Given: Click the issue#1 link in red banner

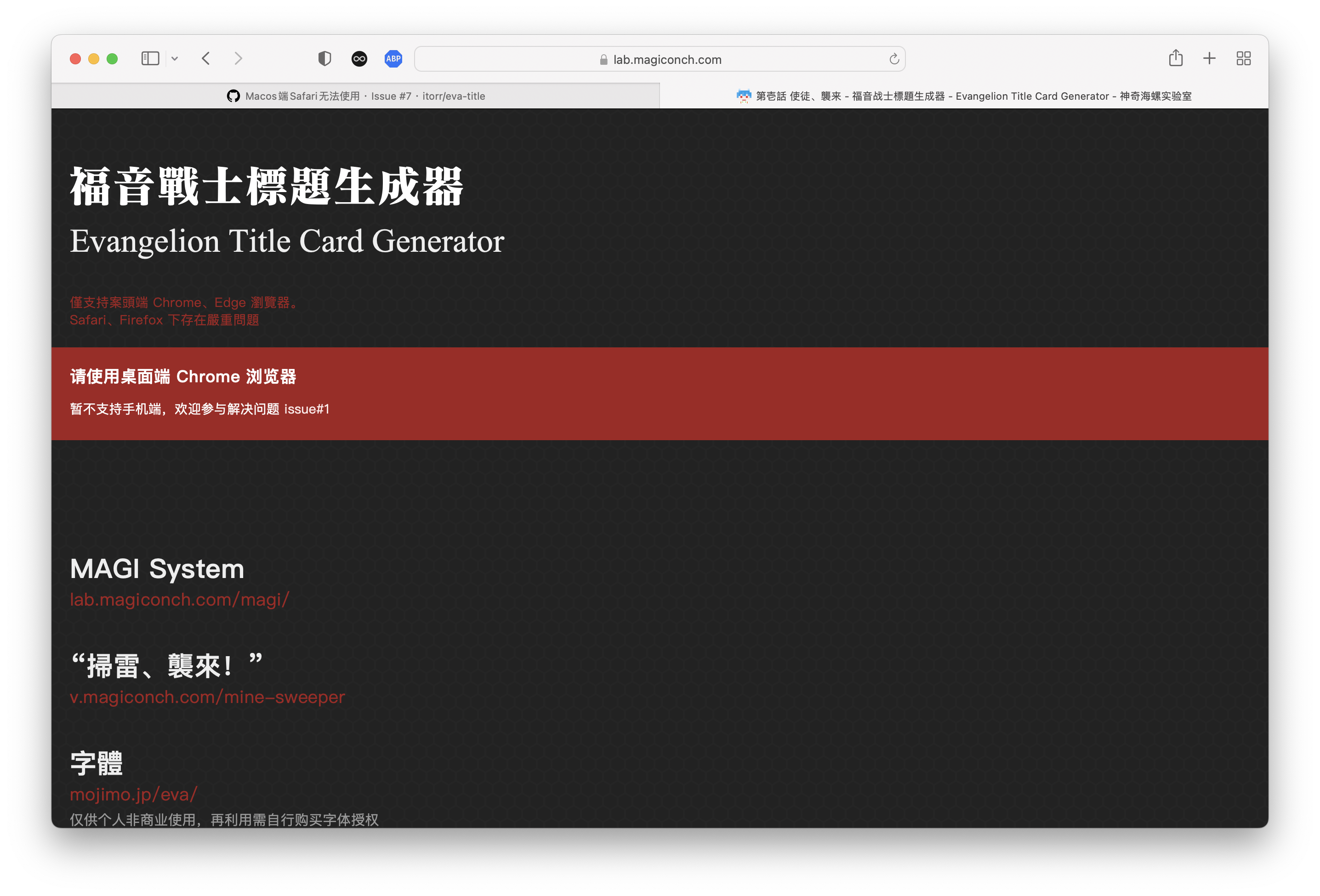Looking at the screenshot, I should (306, 409).
